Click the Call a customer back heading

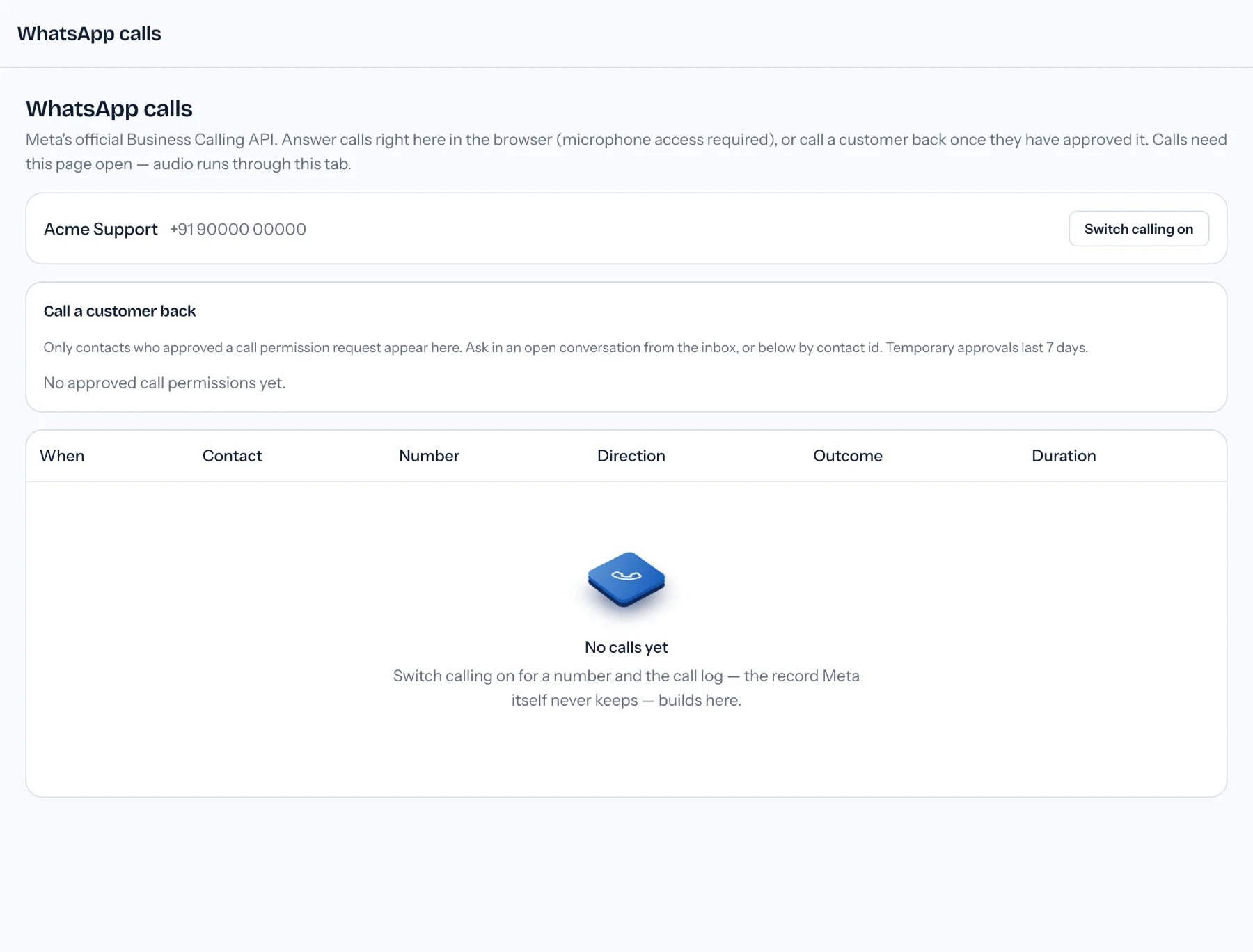coord(120,311)
